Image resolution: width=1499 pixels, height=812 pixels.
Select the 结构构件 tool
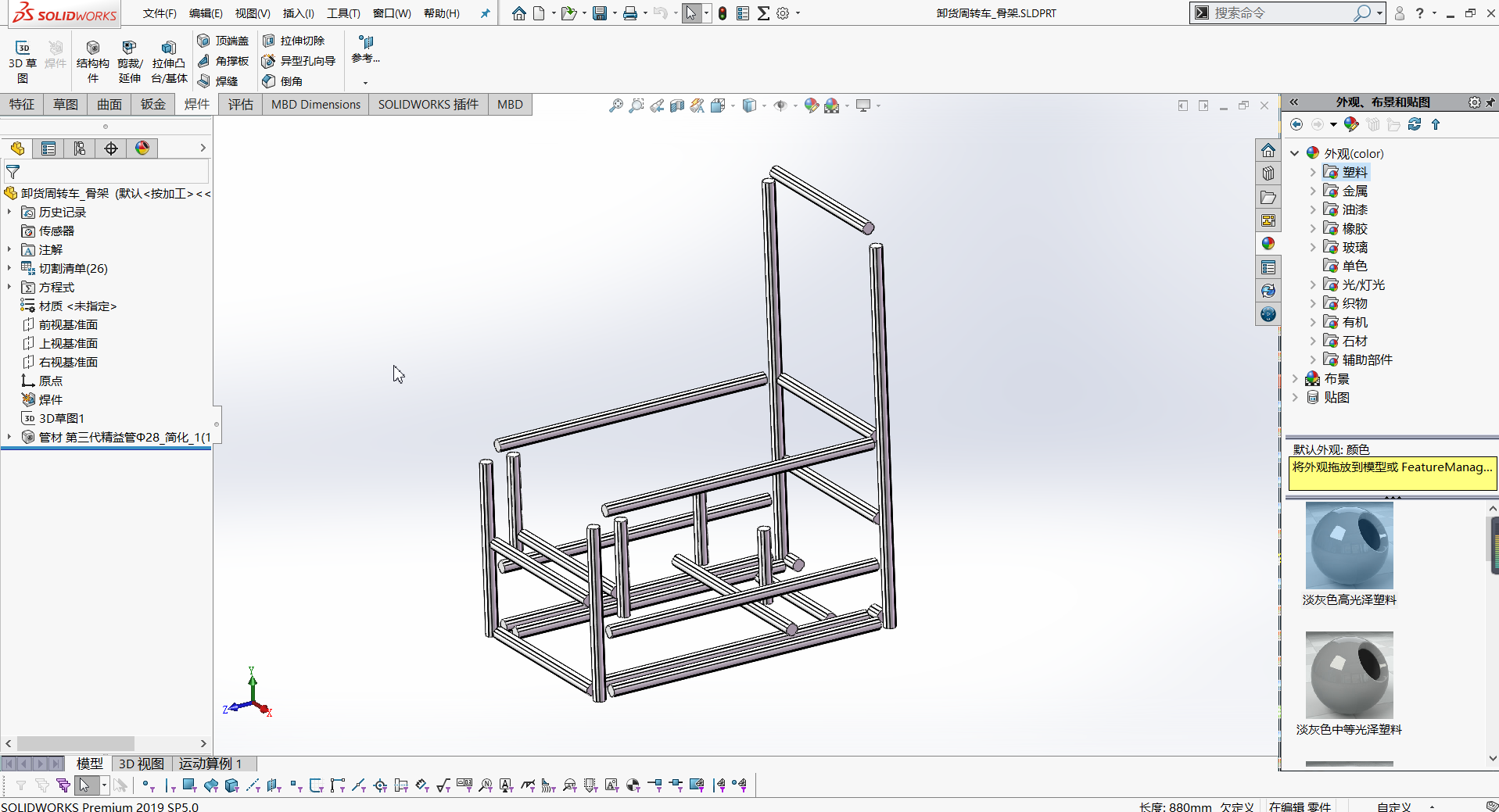tap(93, 62)
